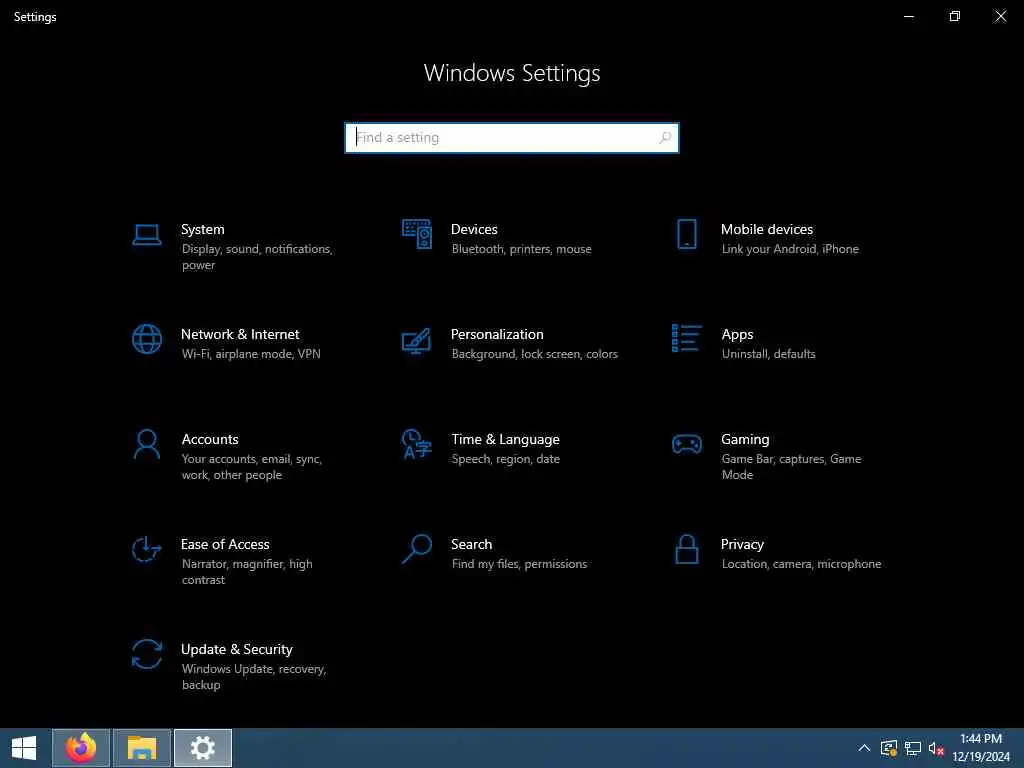The width and height of the screenshot is (1024, 768).
Task: Open the network status tray icon
Action: pos(913,748)
